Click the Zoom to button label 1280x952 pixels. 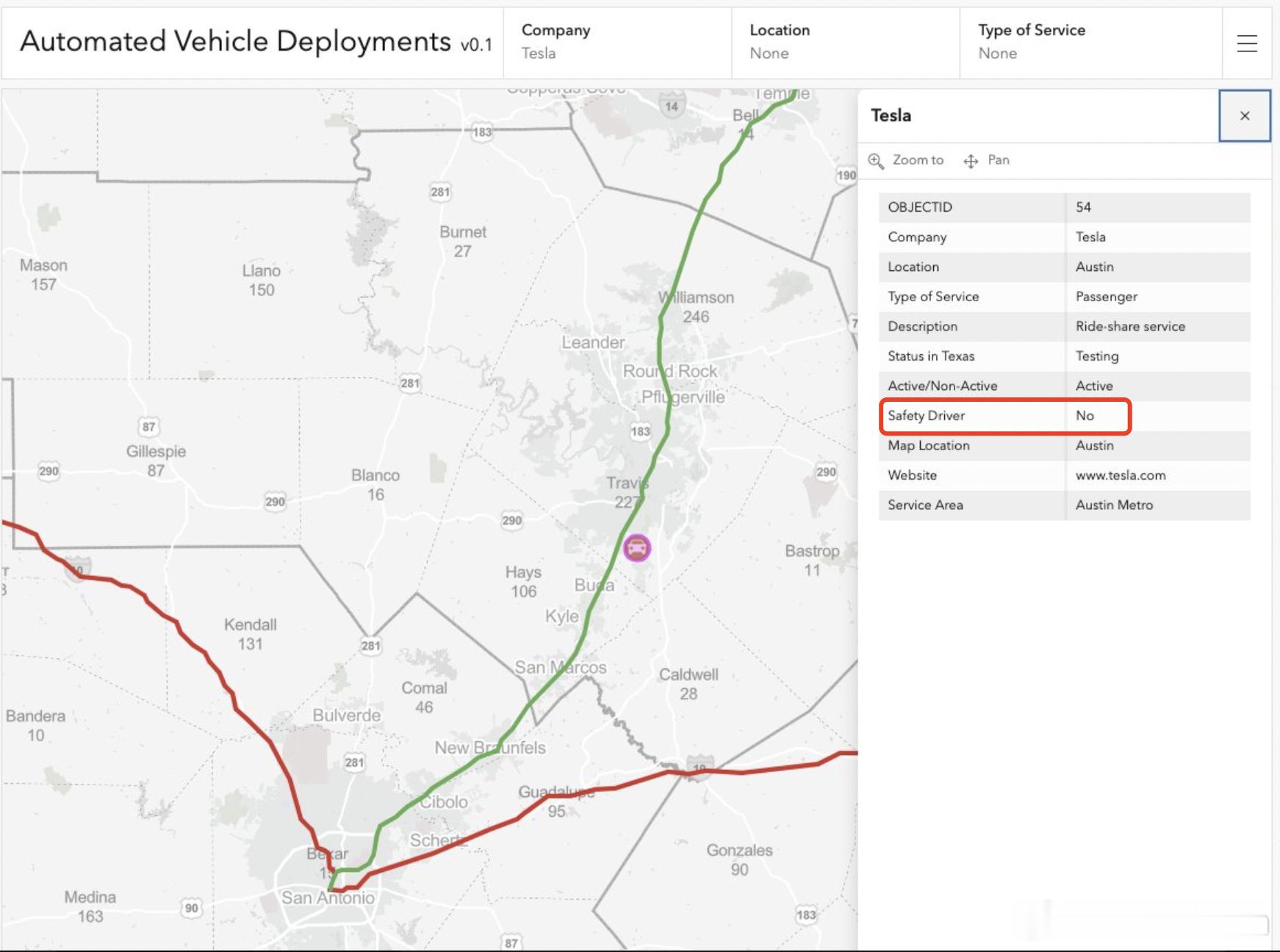(x=918, y=160)
